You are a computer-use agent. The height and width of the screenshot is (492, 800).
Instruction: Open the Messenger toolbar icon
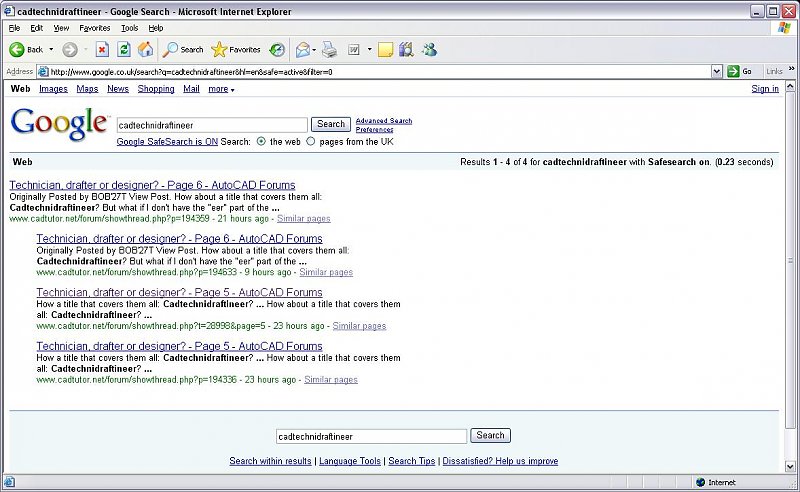pyautogui.click(x=430, y=49)
